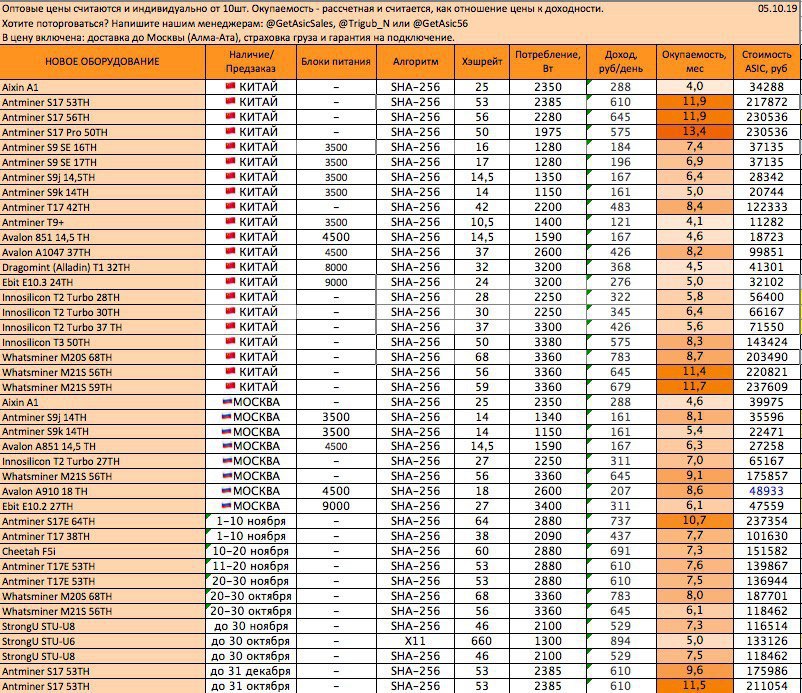Select the 'Окупаемость, мес' column header
This screenshot has height=693, width=802.
coord(695,62)
